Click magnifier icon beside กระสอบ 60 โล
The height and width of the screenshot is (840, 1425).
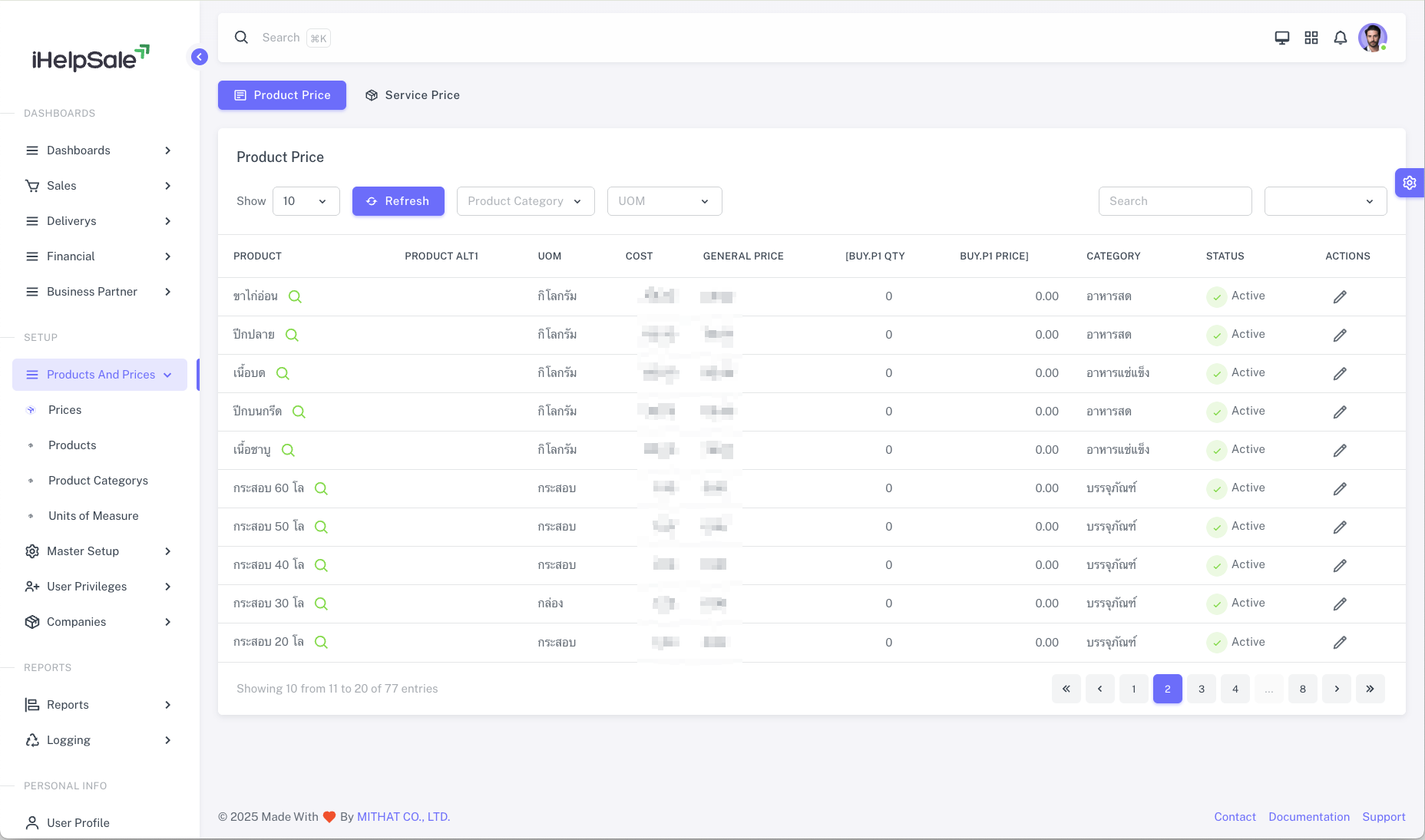coord(321,488)
